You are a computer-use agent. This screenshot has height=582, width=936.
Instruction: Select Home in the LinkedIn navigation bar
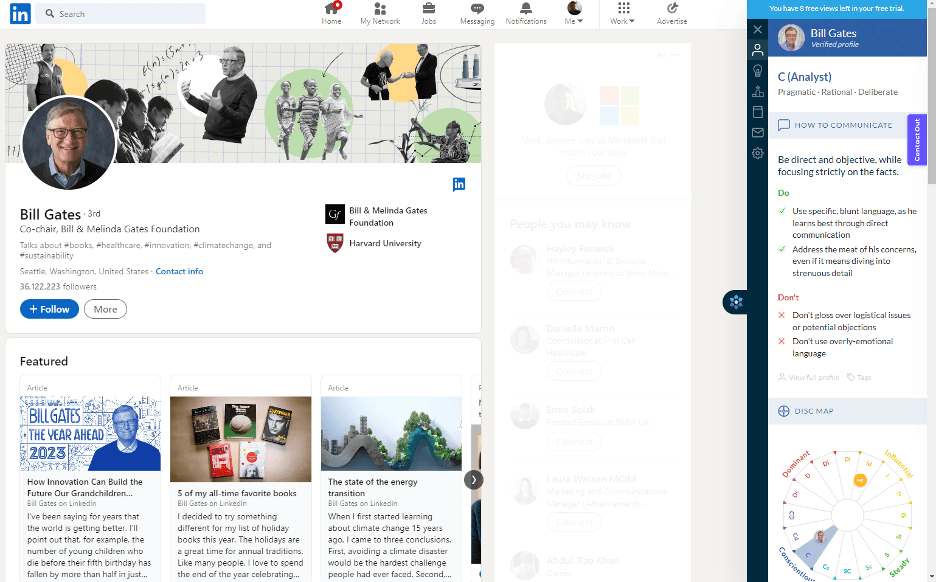coord(331,14)
